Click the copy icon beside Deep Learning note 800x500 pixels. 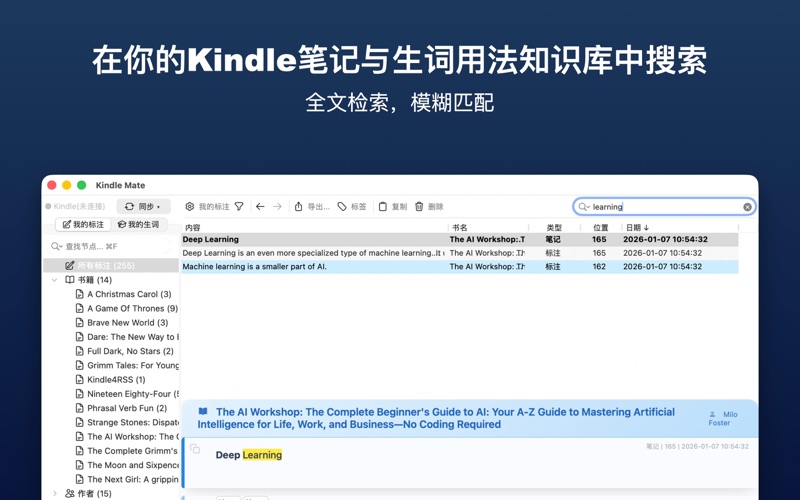coord(195,449)
